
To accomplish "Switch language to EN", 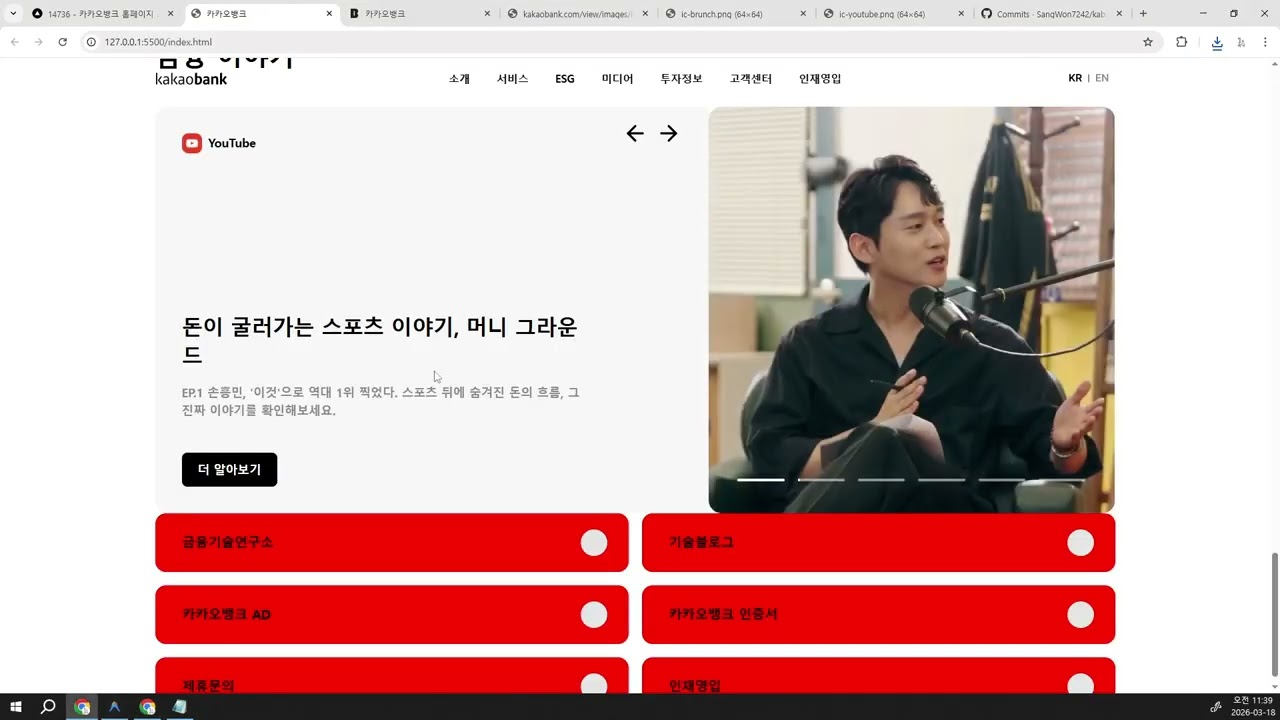I will point(1102,78).
